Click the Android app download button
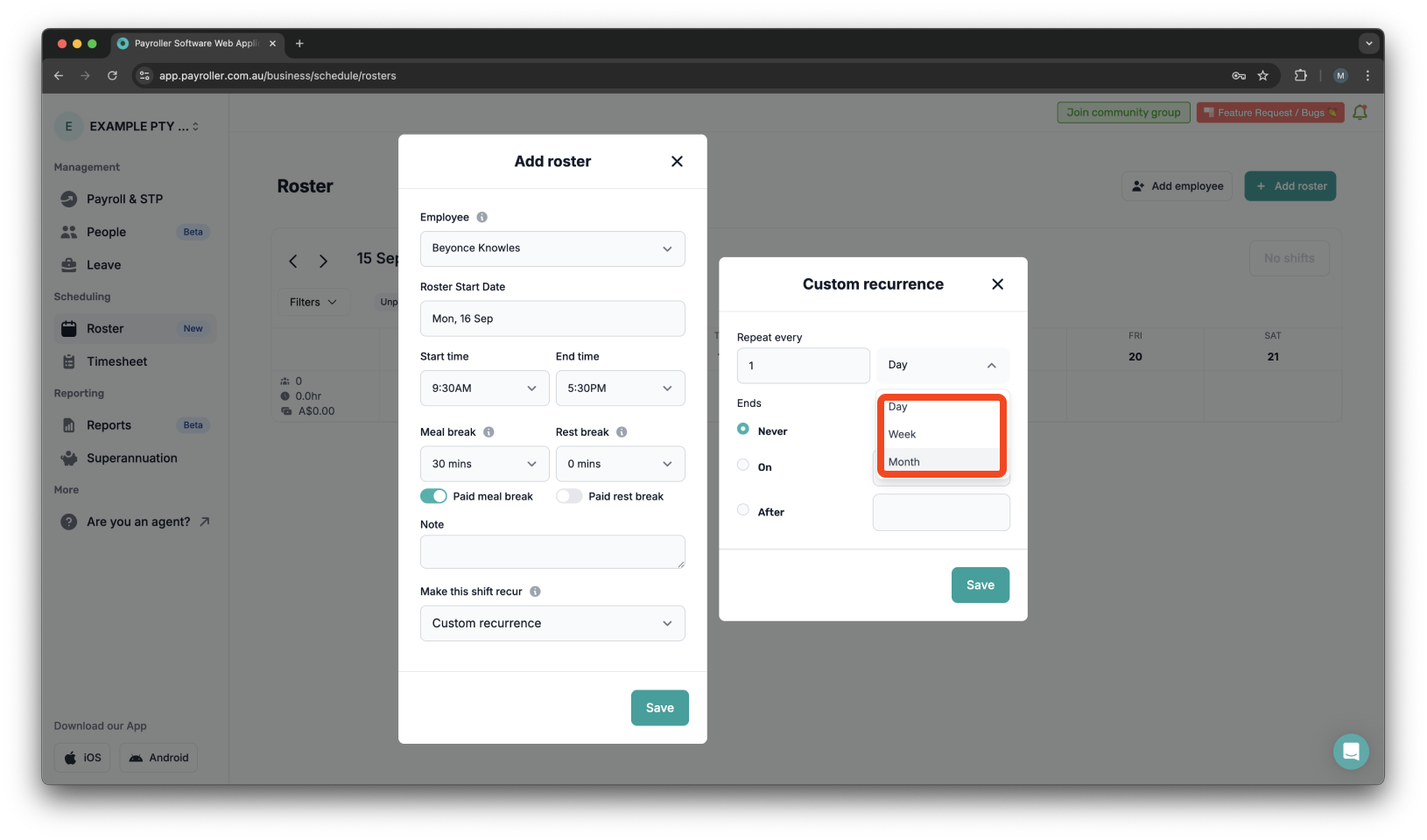The image size is (1427, 840). [x=158, y=758]
